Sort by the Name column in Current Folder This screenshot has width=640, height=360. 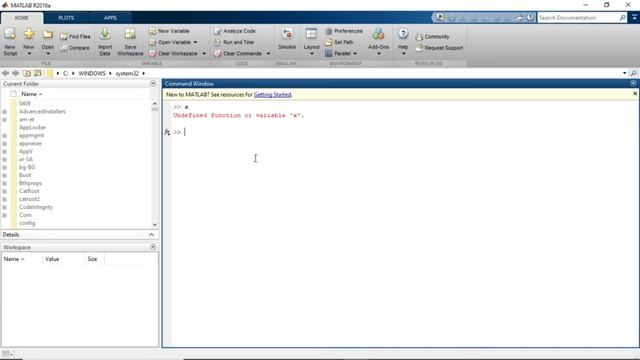tap(31, 94)
